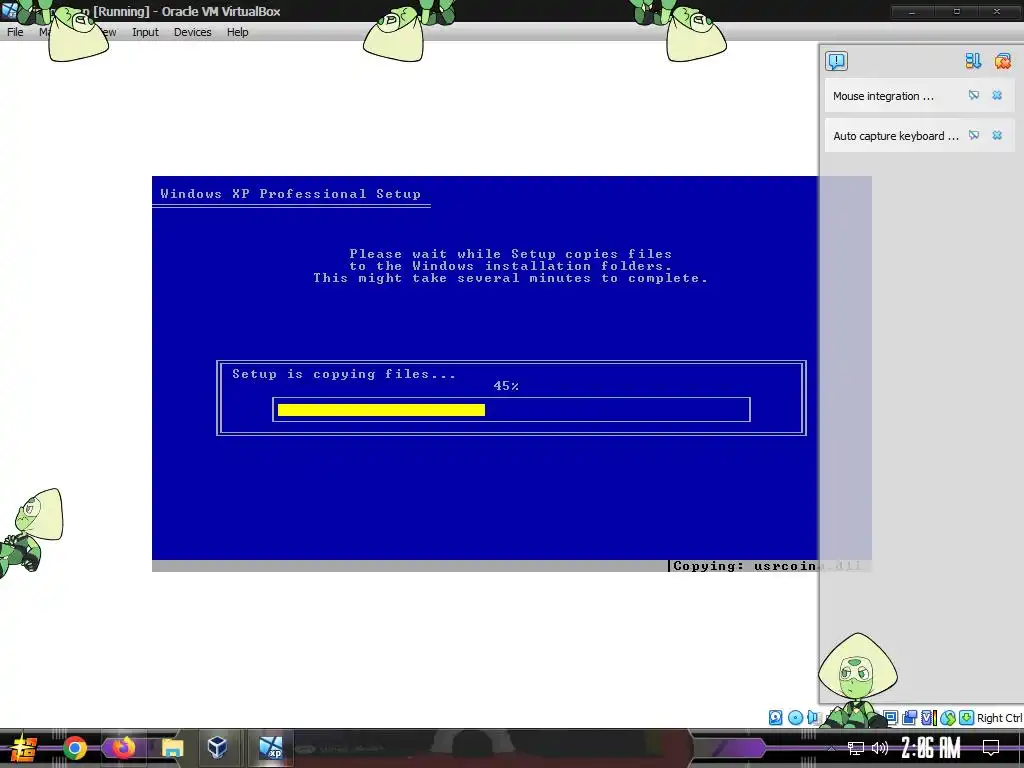Click the notification sort order icon
Viewport: 1024px width, 768px height.
[x=973, y=61]
